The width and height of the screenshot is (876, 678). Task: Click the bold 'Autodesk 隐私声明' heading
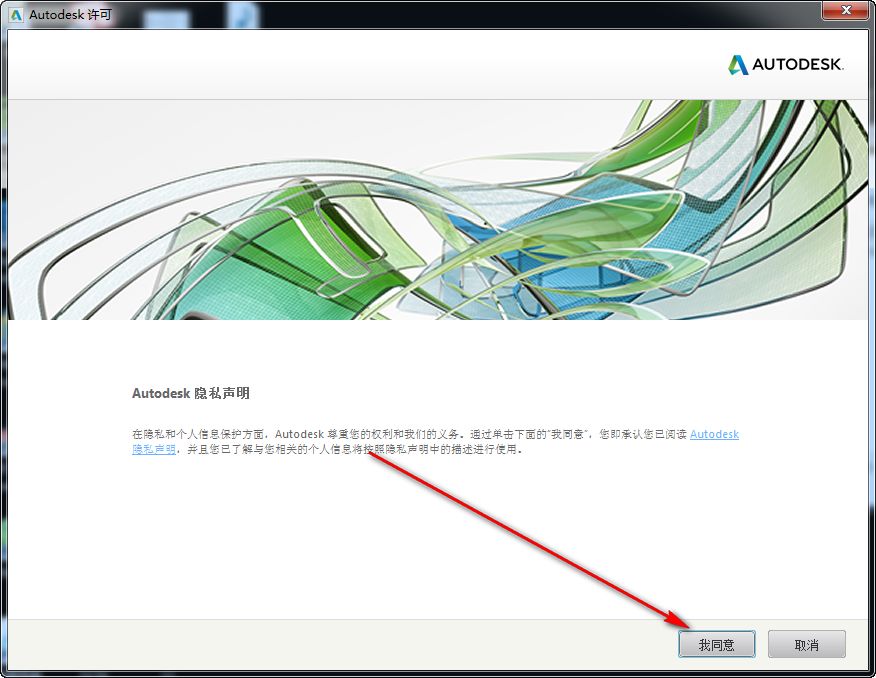coord(191,393)
